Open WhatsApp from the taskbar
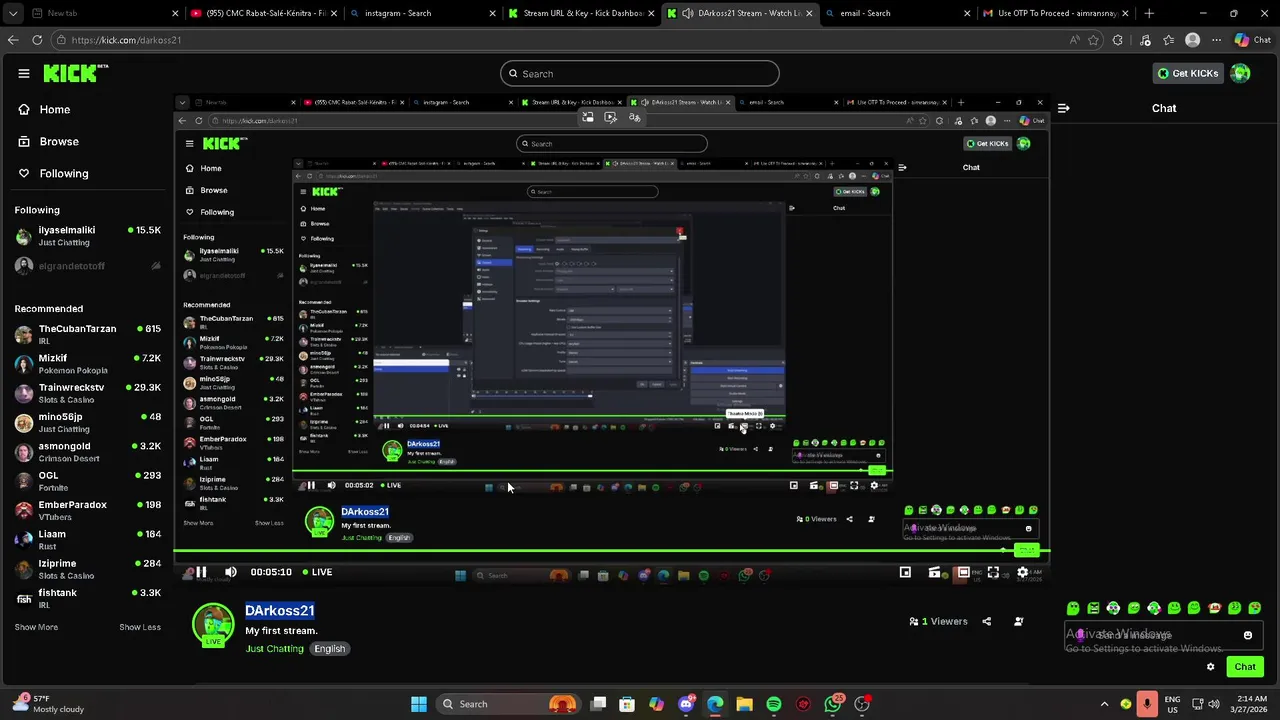 [833, 704]
